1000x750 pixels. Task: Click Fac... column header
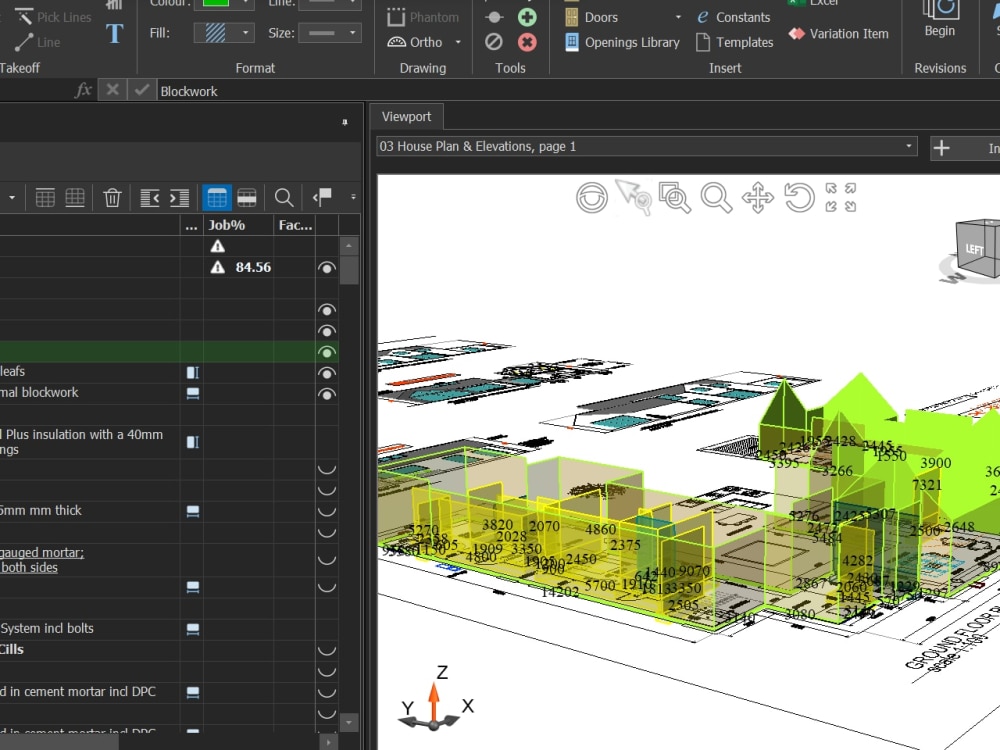coord(295,225)
